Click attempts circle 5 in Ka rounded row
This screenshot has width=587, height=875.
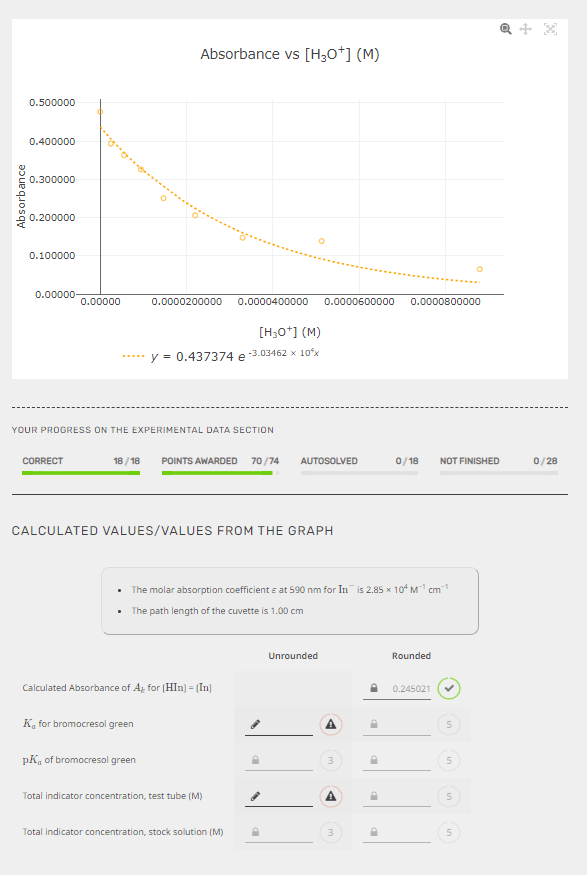pos(449,724)
